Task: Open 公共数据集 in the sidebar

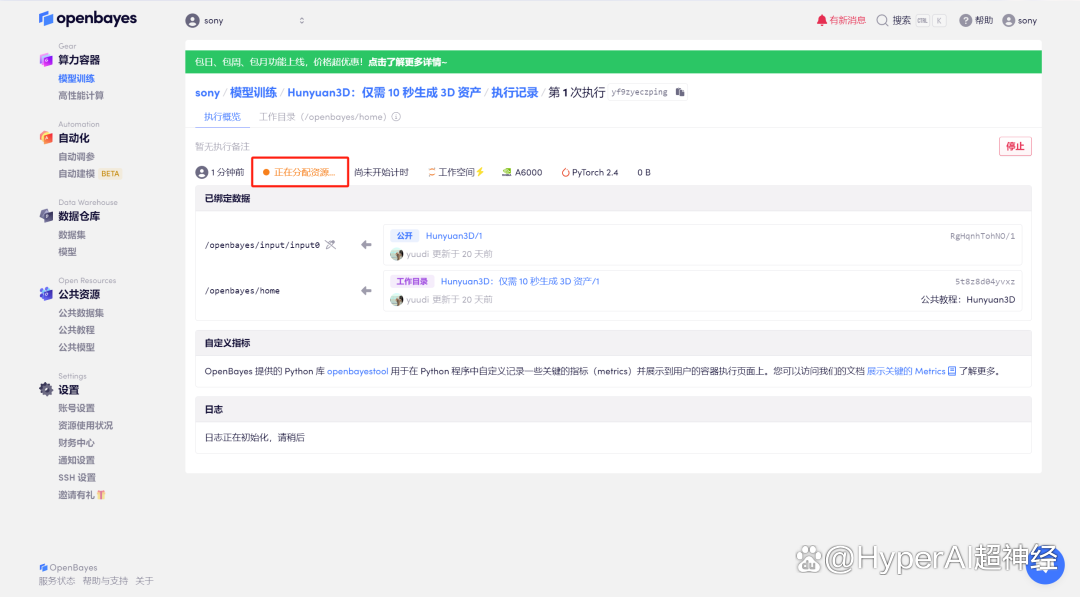Action: pyautogui.click(x=81, y=313)
